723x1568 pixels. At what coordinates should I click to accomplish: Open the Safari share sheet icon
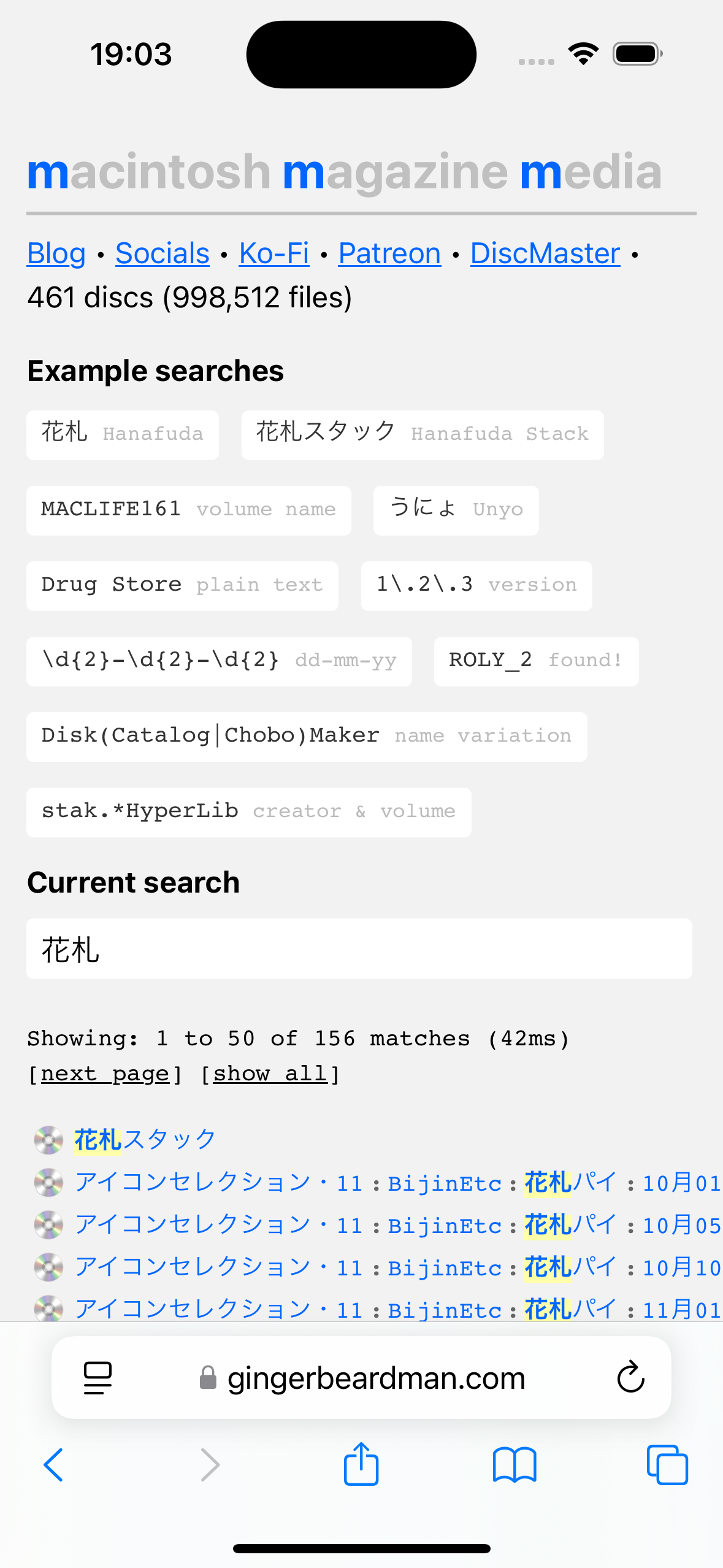pos(361,1464)
